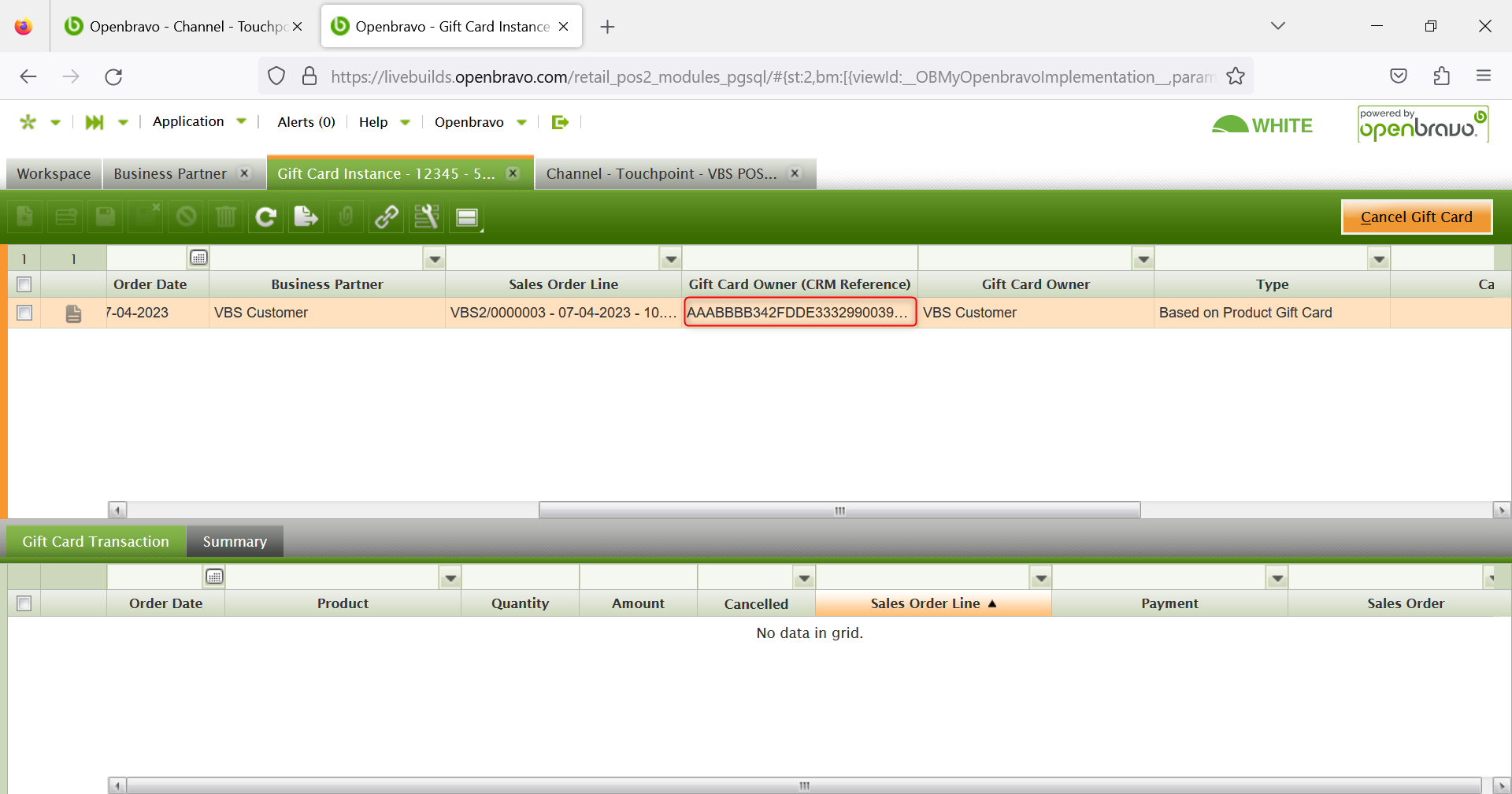Click the green Logout icon
Screen dimensions: 1512x794
(x=560, y=122)
